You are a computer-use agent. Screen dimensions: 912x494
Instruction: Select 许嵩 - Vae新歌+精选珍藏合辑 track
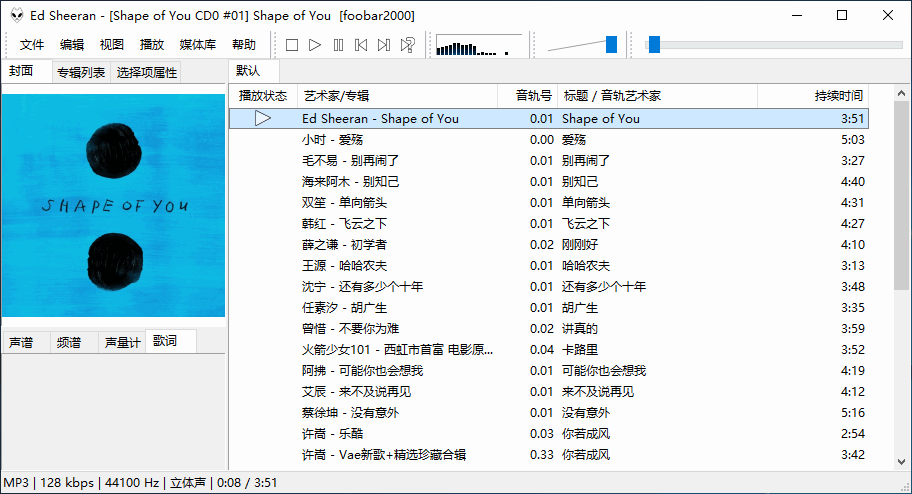(549, 454)
